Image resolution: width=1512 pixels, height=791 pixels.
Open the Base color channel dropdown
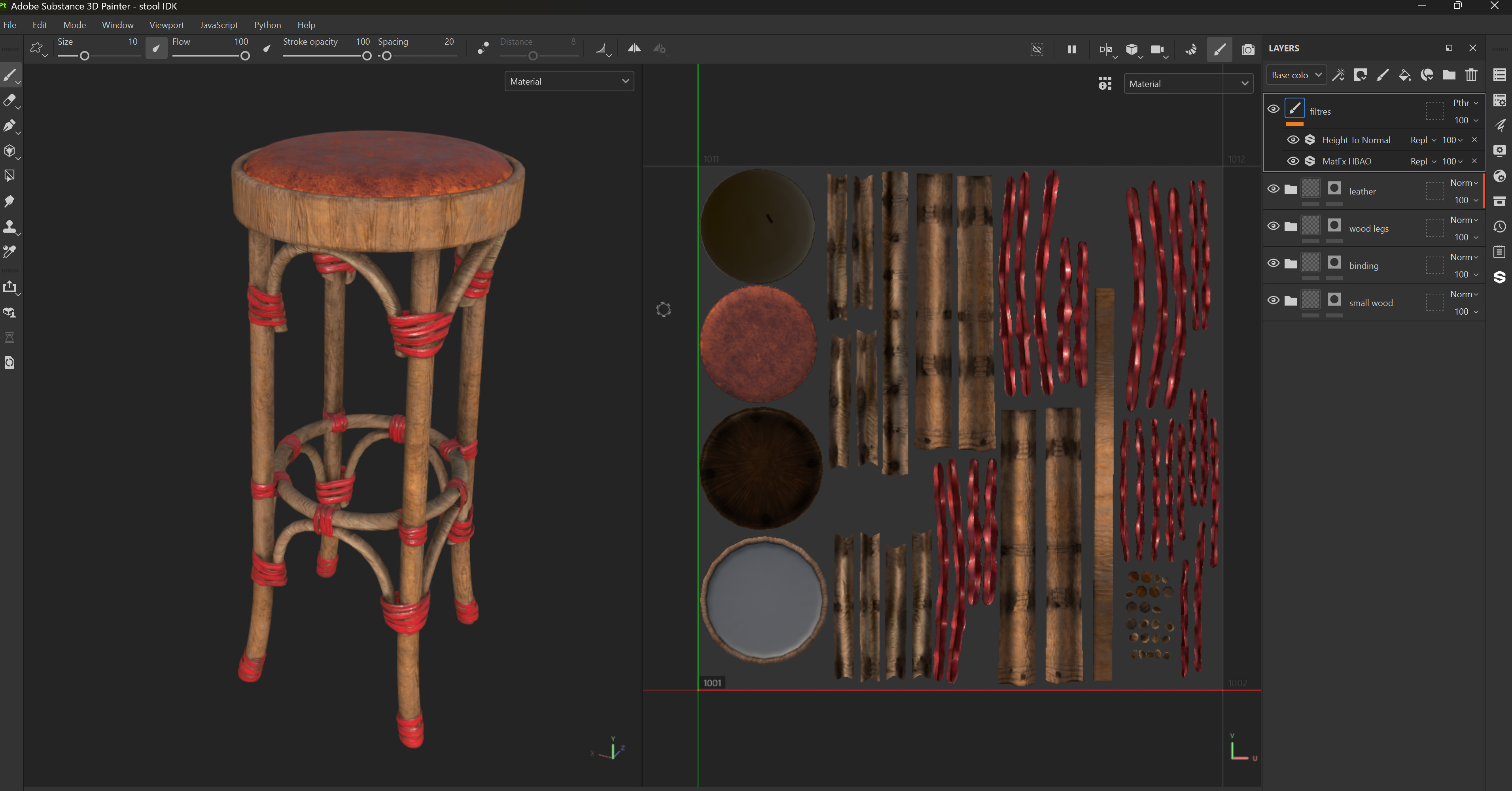coord(1296,75)
